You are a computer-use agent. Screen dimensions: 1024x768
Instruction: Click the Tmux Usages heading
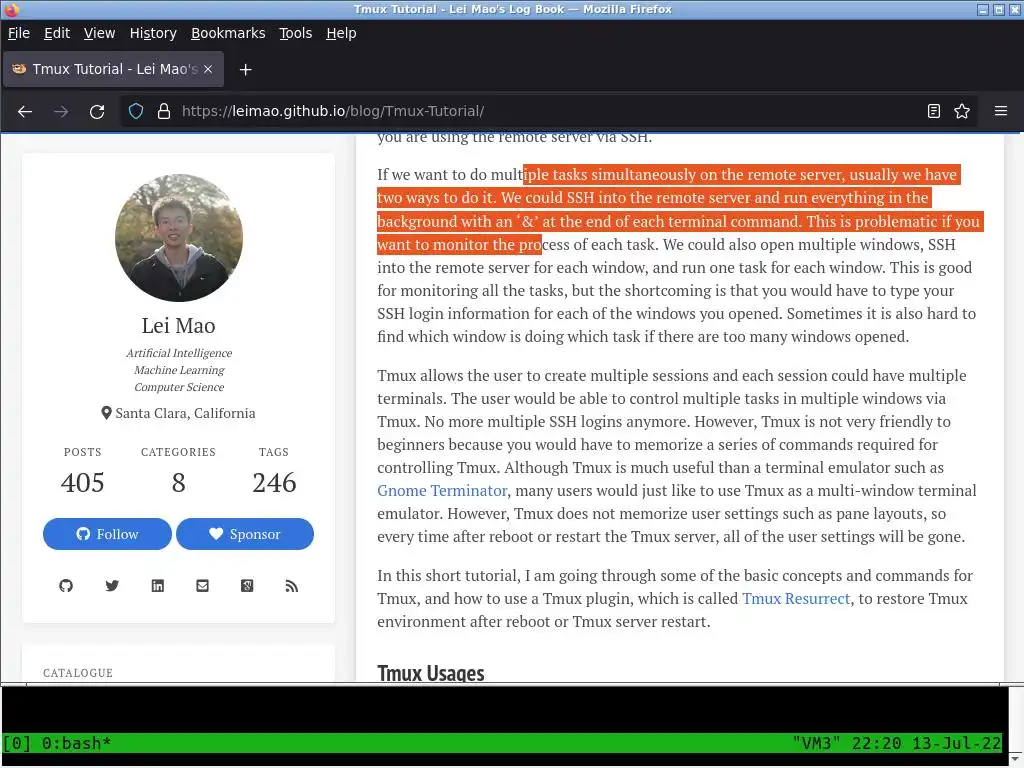click(430, 673)
